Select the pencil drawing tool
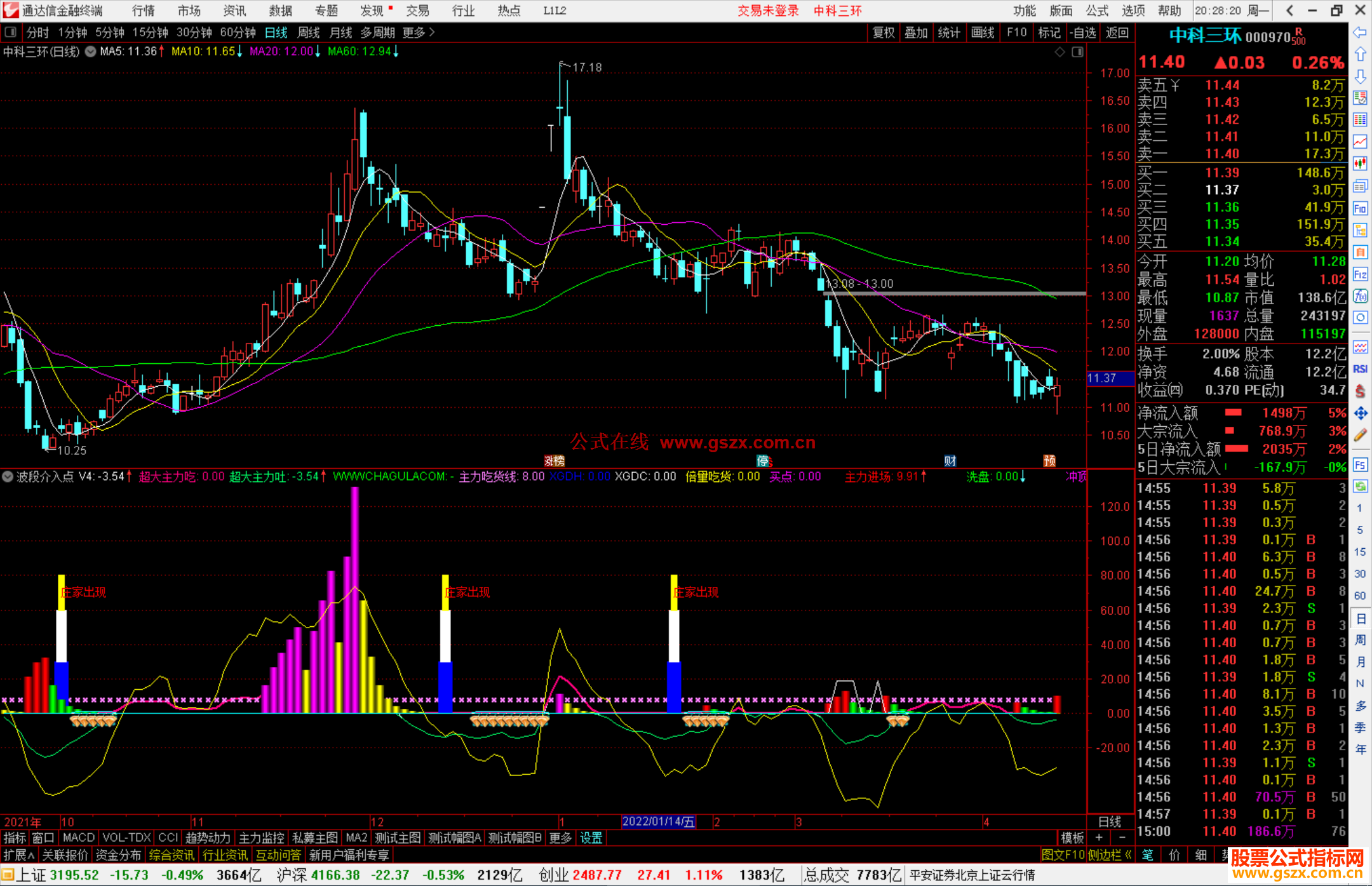Viewport: 1372px width, 886px height. (x=1360, y=435)
